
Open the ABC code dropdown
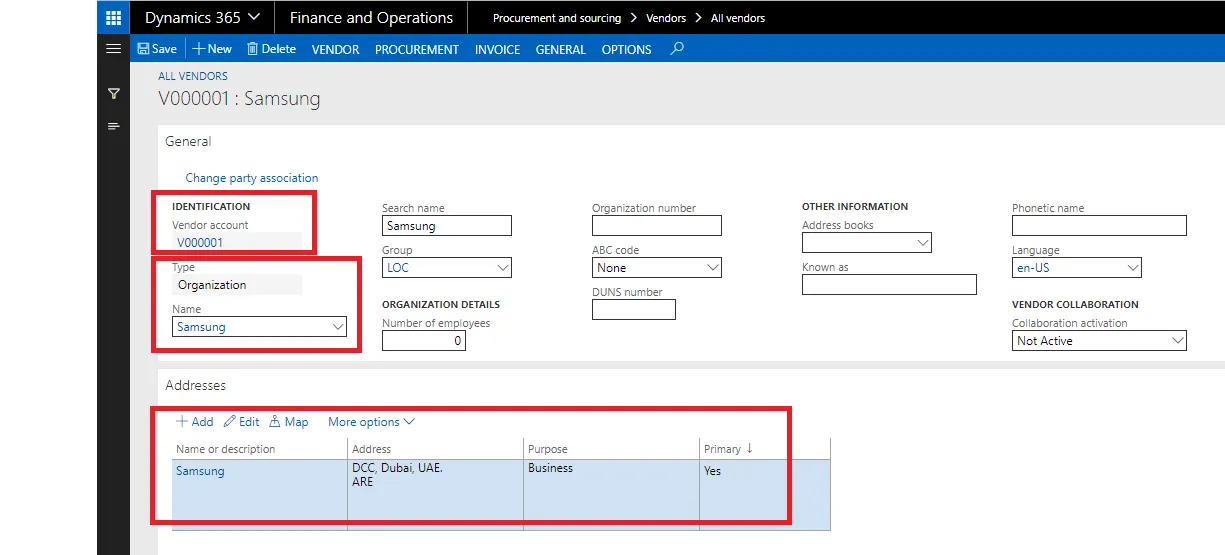coord(712,268)
